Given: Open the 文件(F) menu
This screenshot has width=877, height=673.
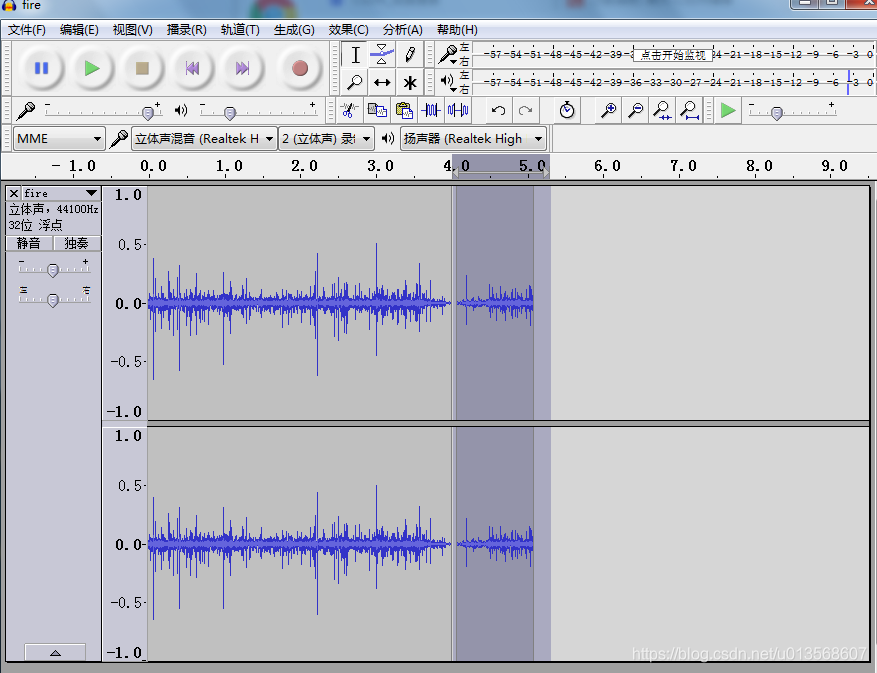Looking at the screenshot, I should [26, 30].
